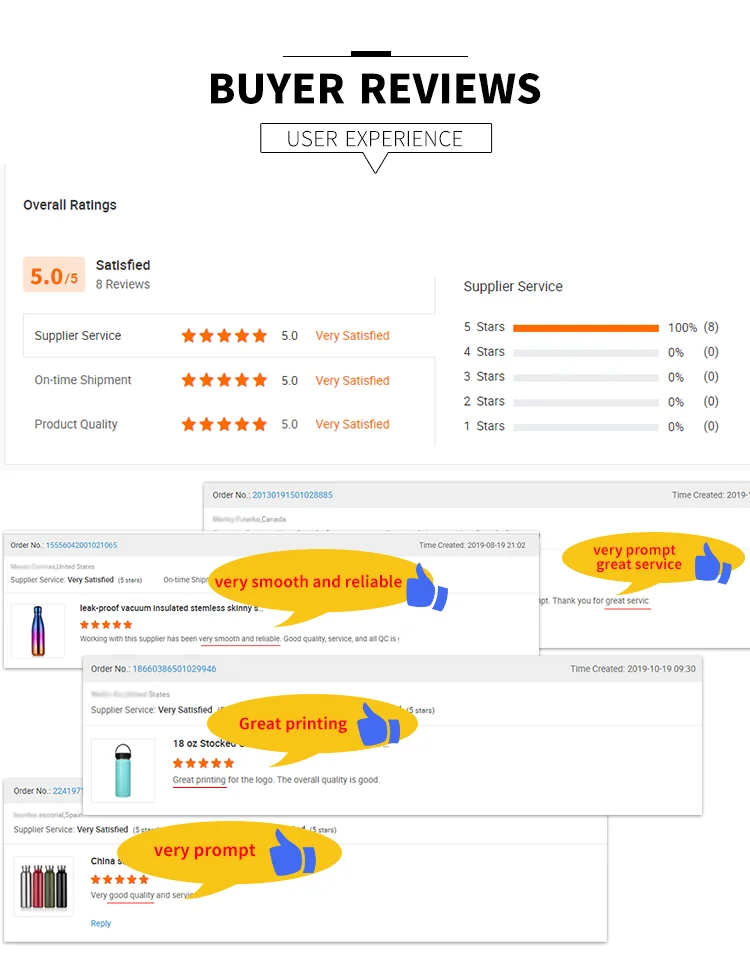The image size is (750, 960).
Task: Click stars under the 18 oz bottle review
Action: (203, 763)
